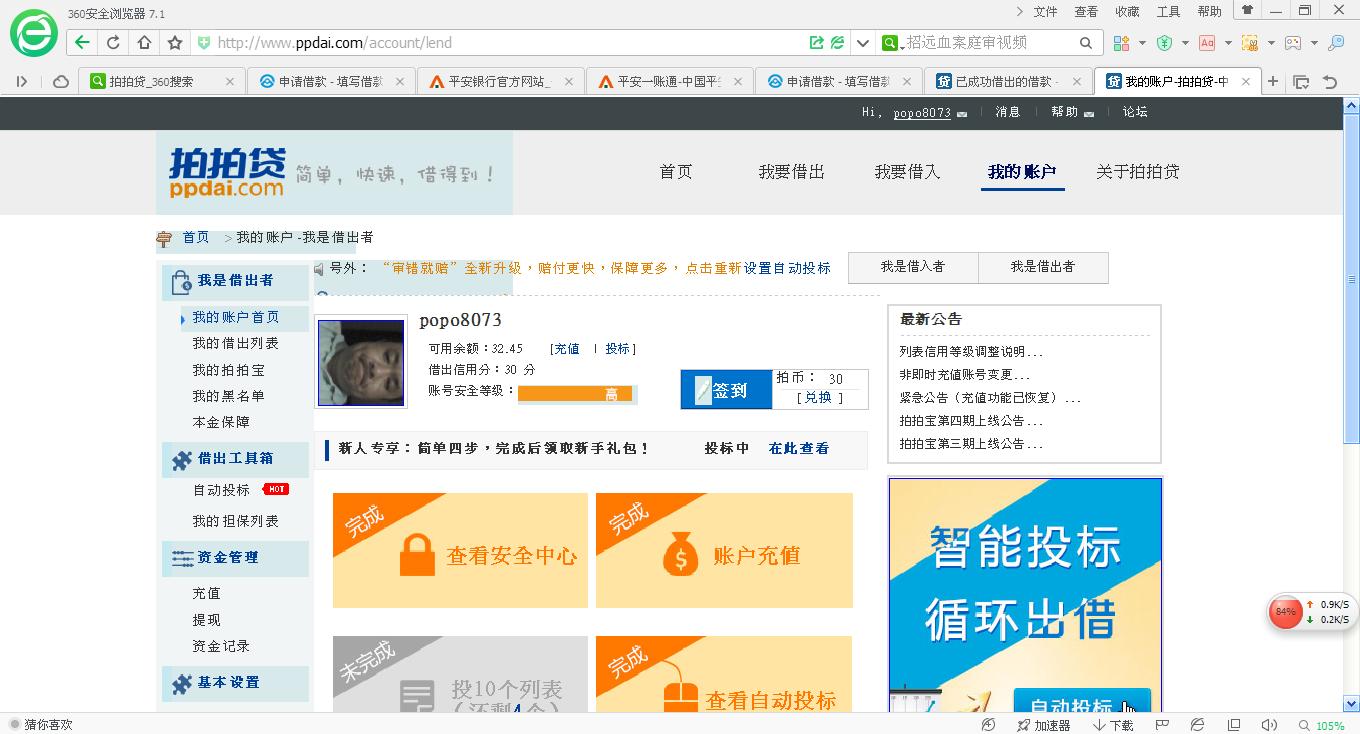Switch to the 已成功借出的借款 tab
Screen dimensions: 1360x734
click(x=1009, y=82)
